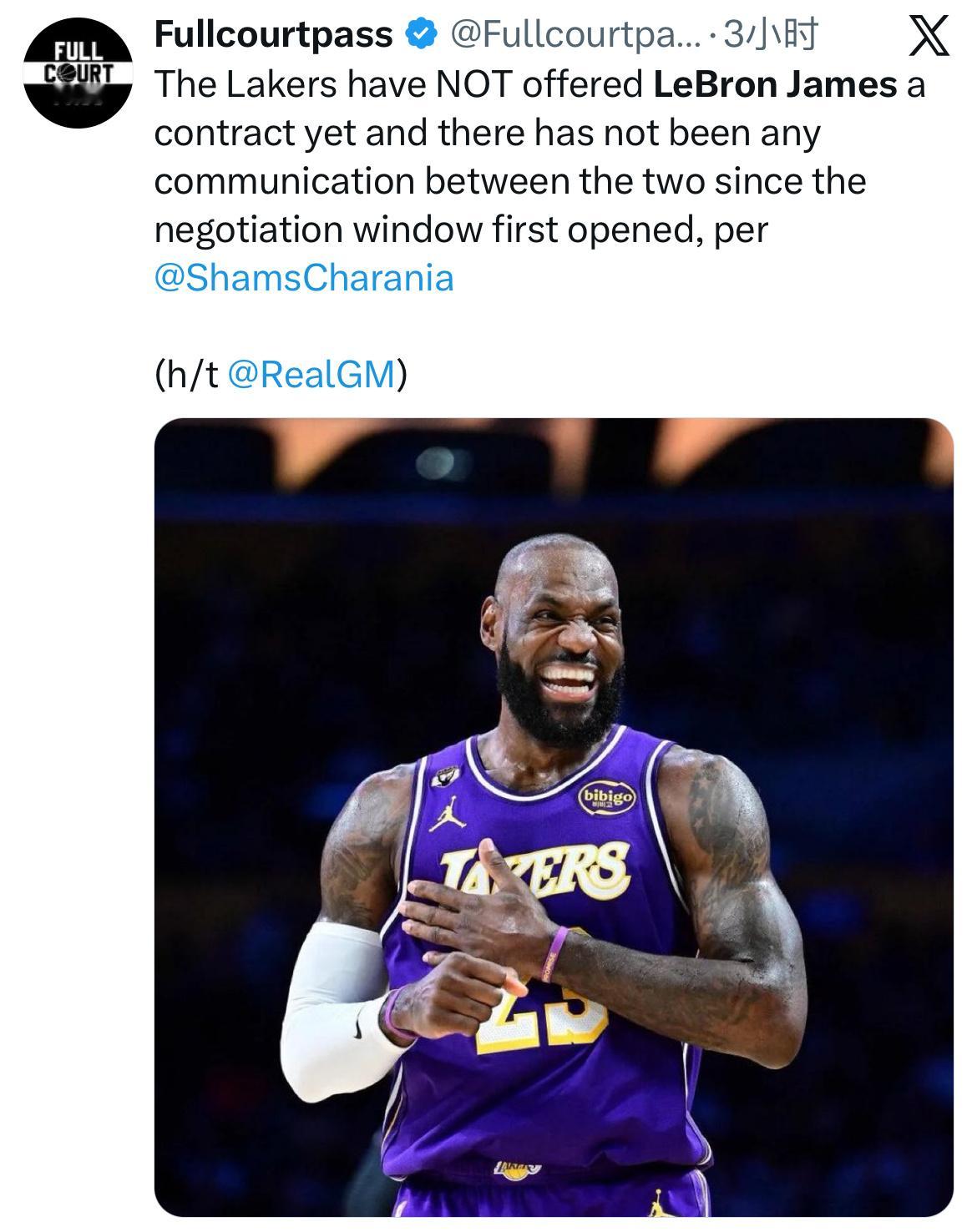Screen dimensions: 977x1232
Task: Click the (h/t text before RealGM
Action: (188, 375)
